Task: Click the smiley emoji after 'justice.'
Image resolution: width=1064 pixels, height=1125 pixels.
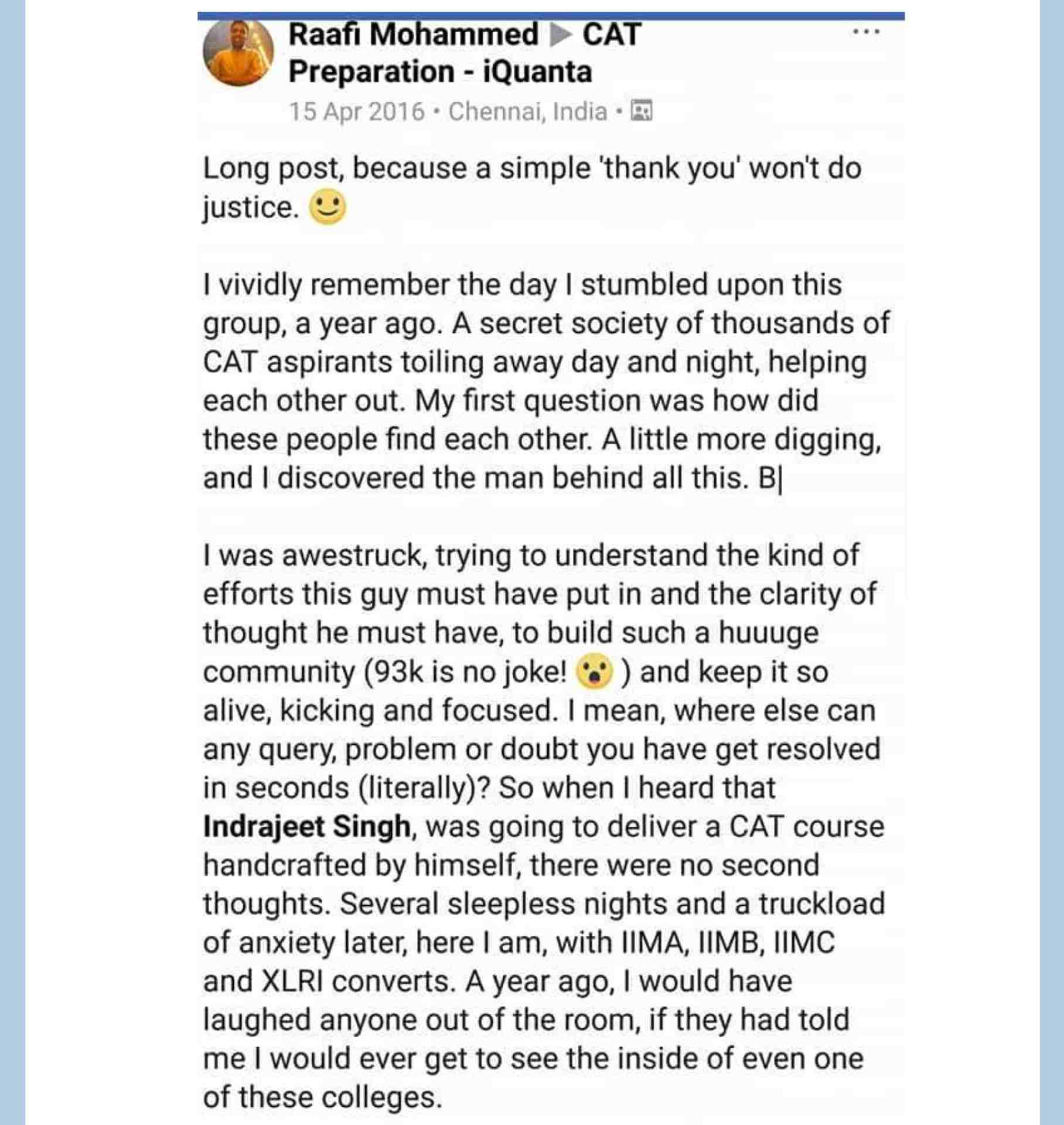Action: click(328, 207)
